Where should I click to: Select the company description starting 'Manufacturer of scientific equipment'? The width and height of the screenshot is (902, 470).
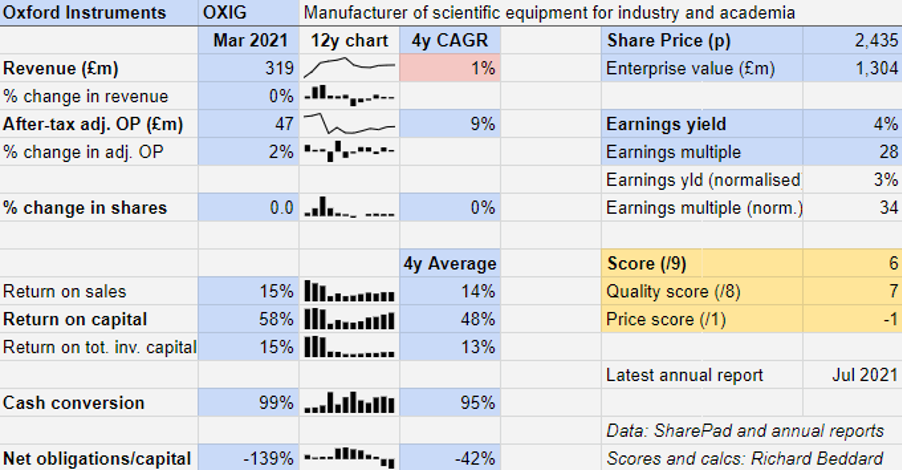tap(549, 13)
